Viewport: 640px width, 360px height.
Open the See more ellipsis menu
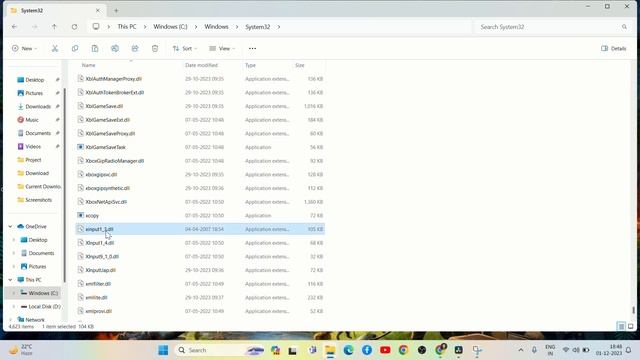click(252, 49)
